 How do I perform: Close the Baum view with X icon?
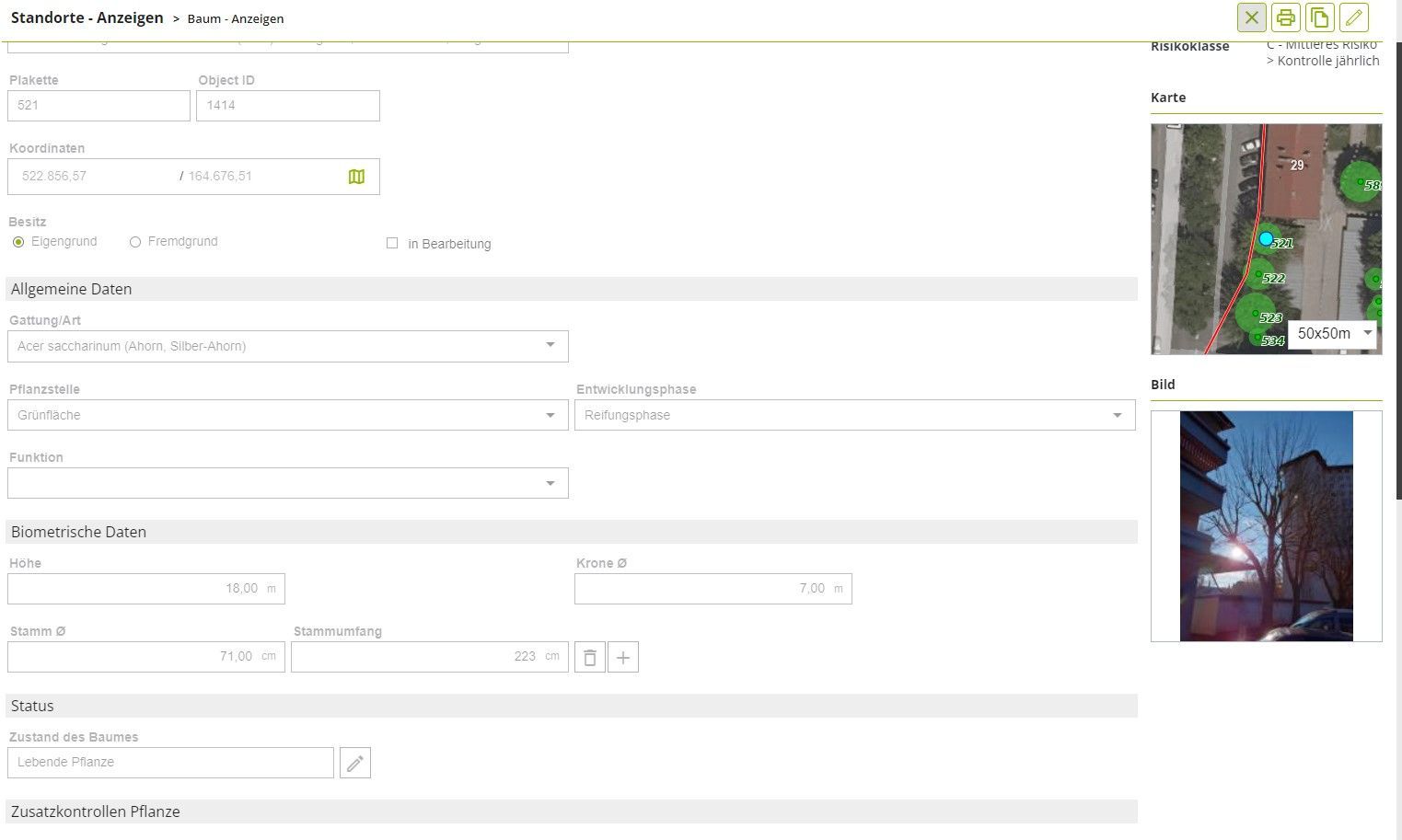pyautogui.click(x=1252, y=17)
